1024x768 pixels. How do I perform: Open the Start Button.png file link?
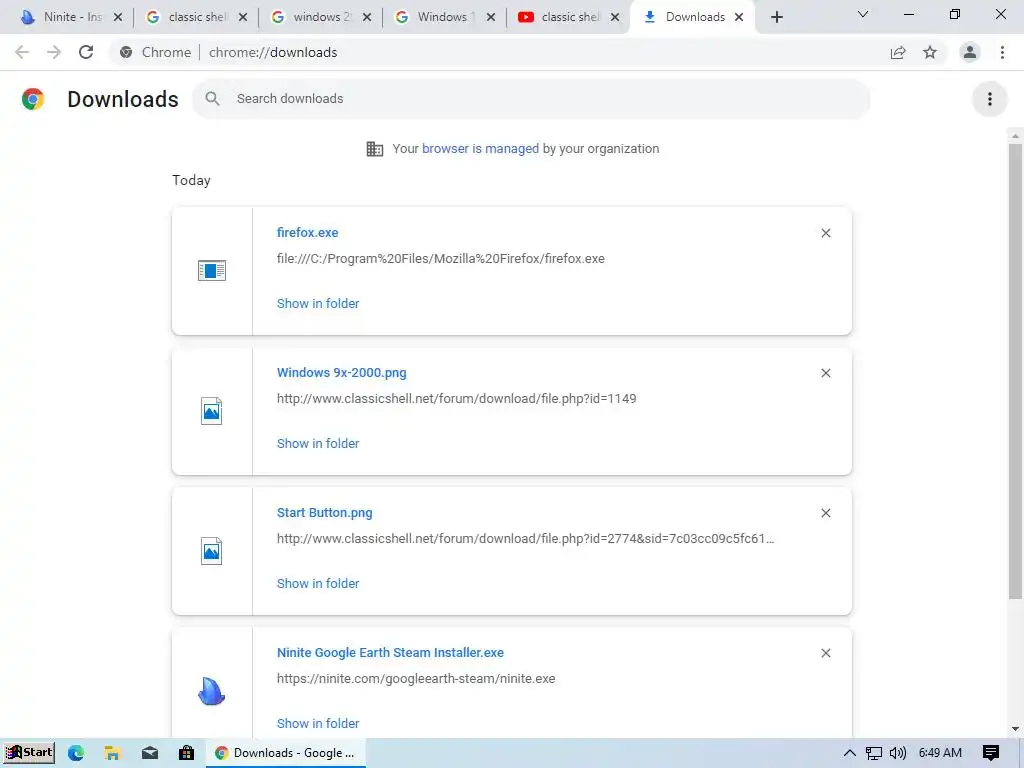point(325,513)
